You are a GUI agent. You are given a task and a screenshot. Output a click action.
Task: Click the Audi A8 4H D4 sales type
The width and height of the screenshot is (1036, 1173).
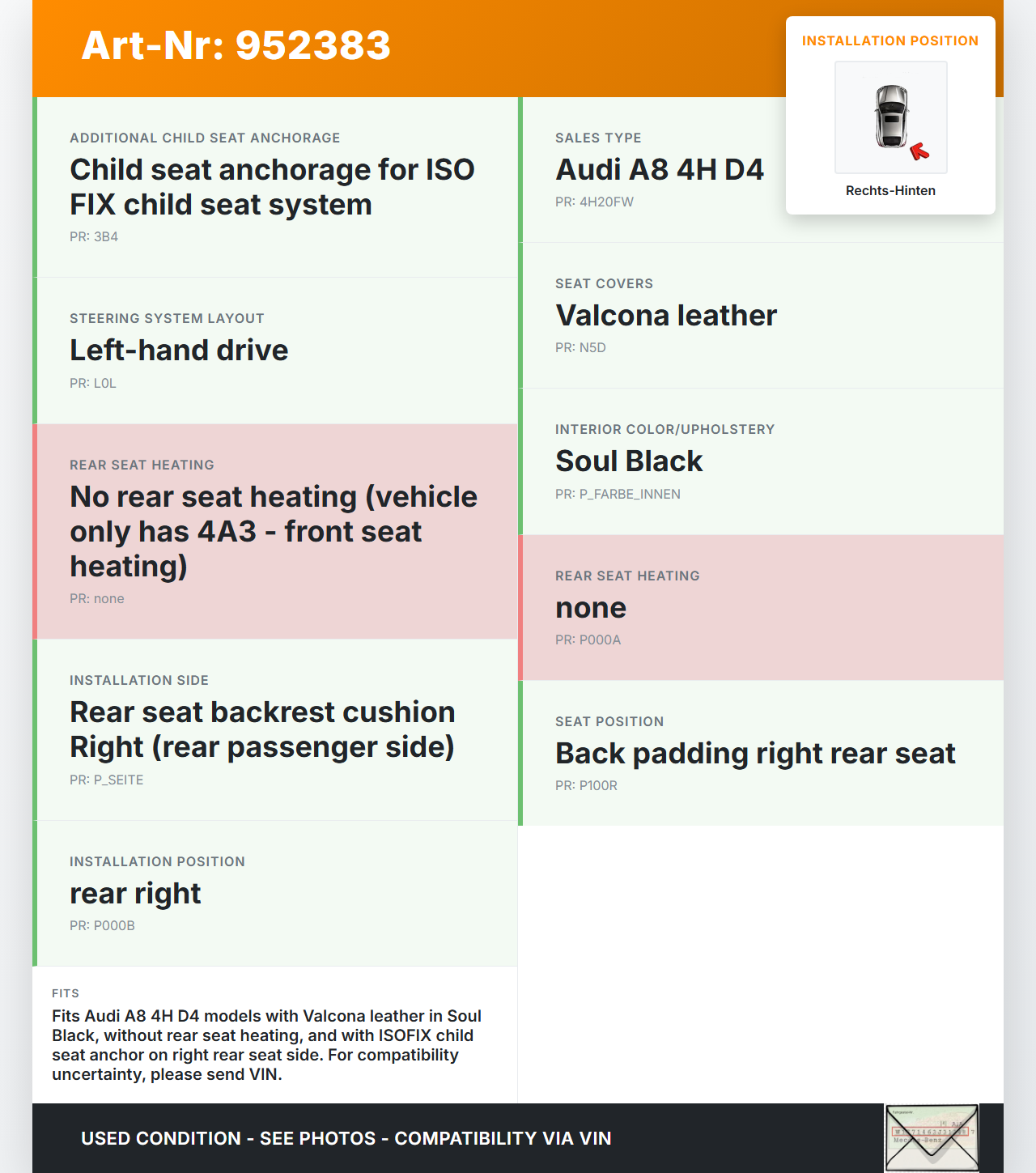coord(659,170)
